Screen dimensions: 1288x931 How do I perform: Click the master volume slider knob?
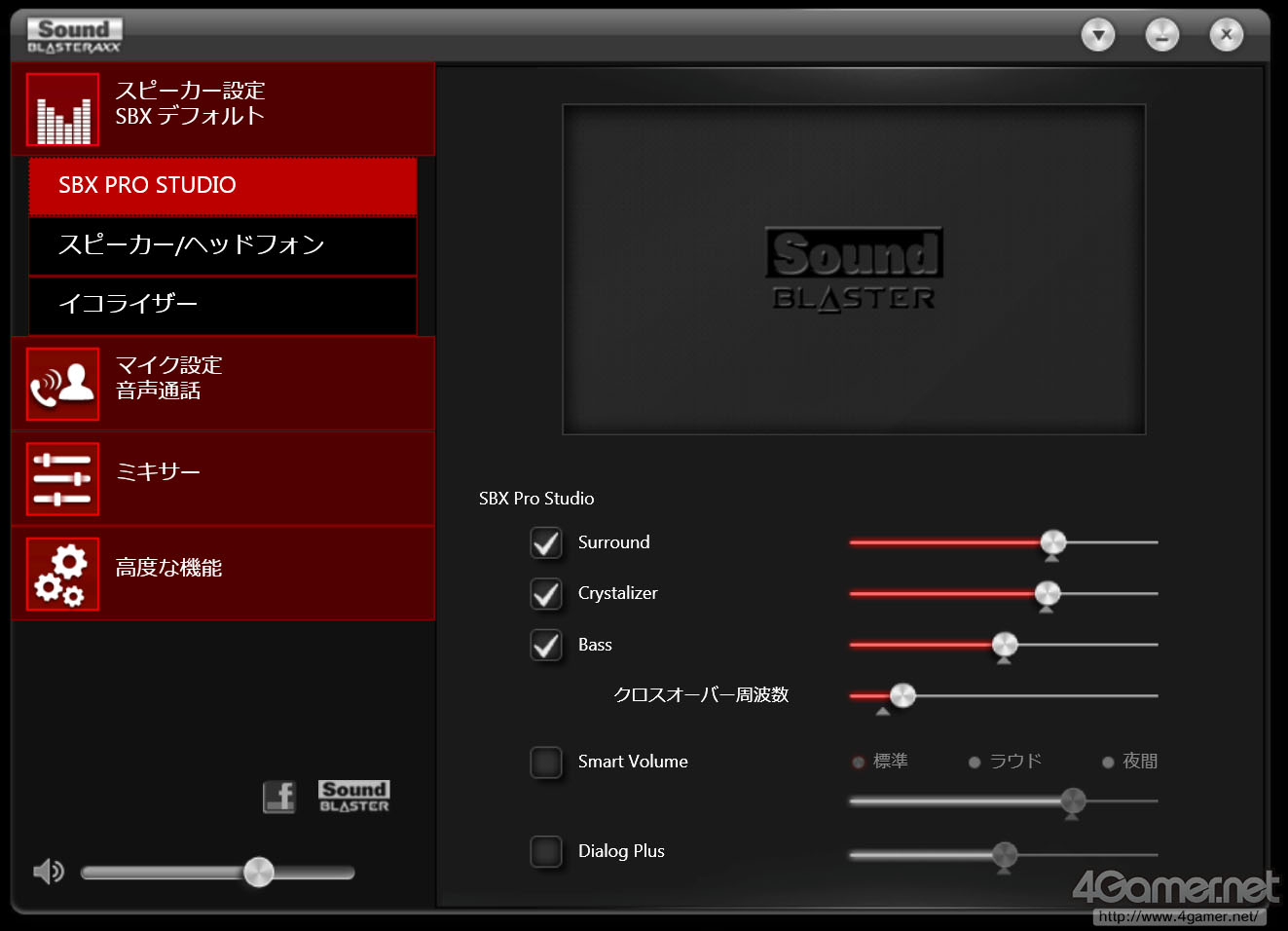(258, 872)
